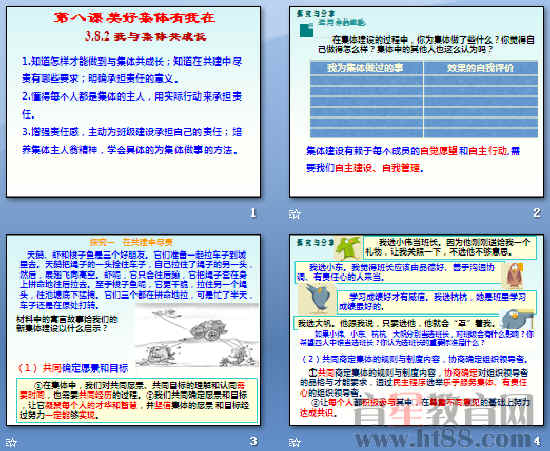
Task: Click the slide number 1 label
Action: (253, 213)
